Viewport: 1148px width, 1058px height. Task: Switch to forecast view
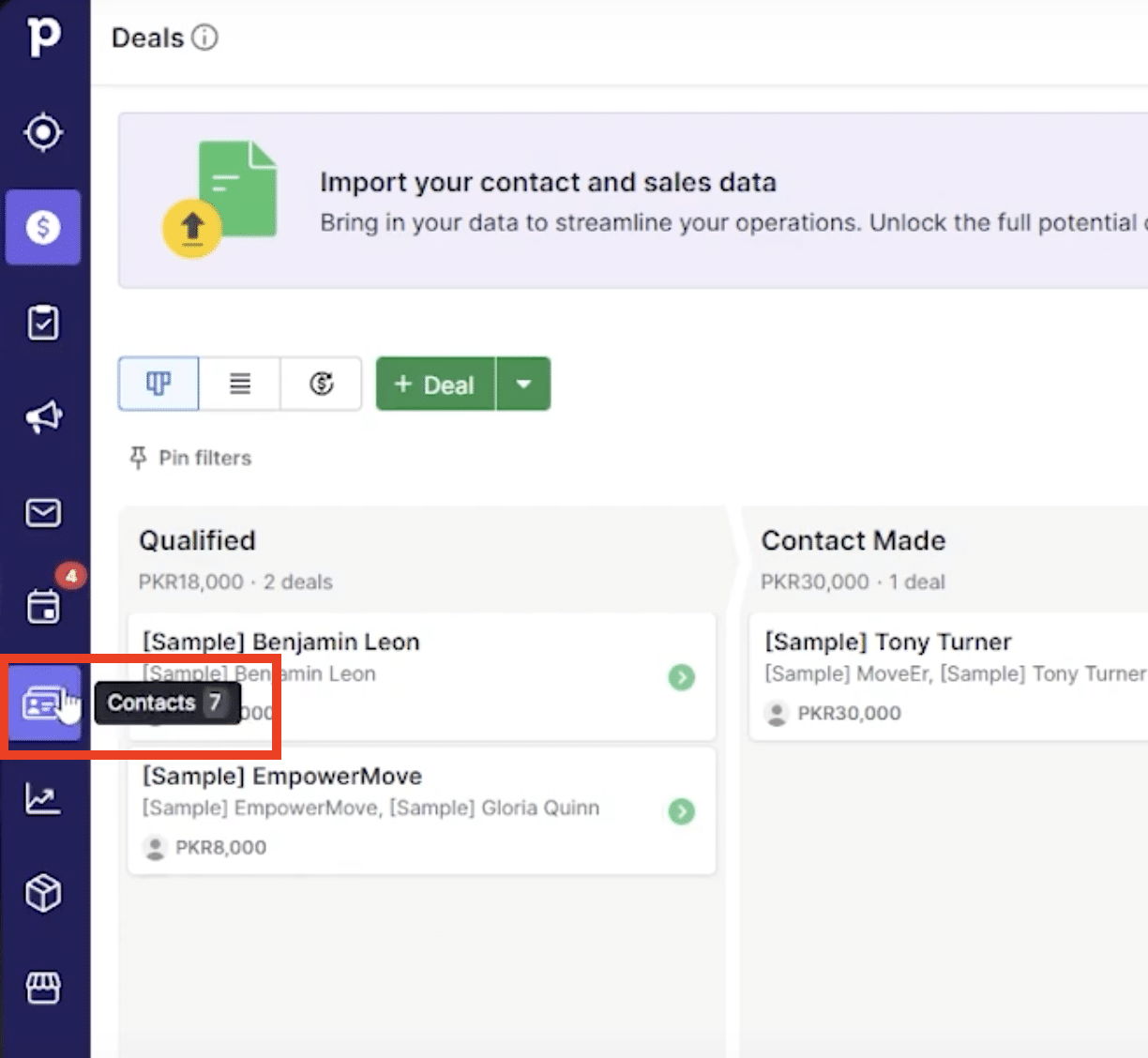point(321,384)
